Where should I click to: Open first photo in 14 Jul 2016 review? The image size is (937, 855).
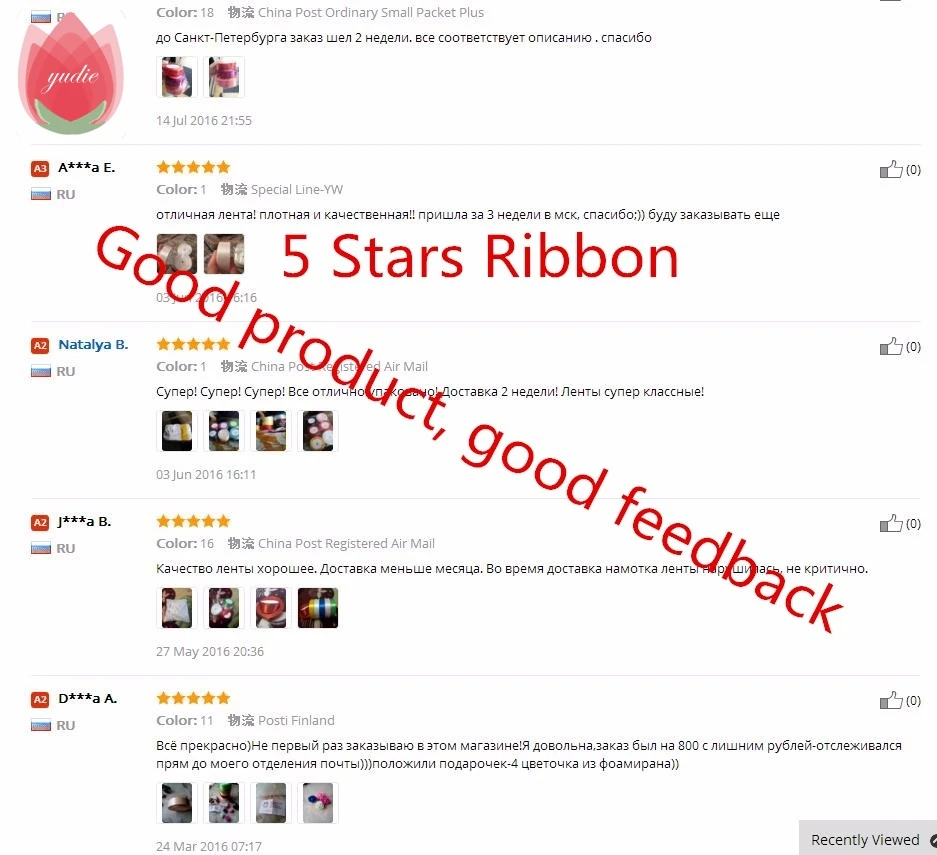[177, 77]
